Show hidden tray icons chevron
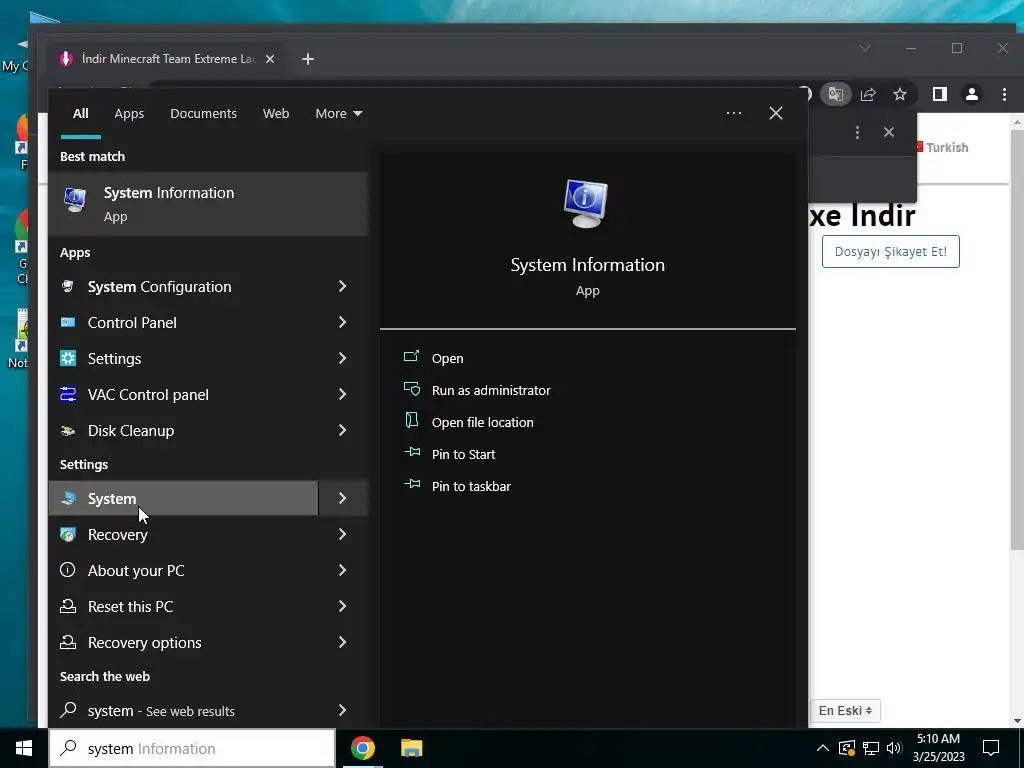This screenshot has width=1024, height=768. 823,748
